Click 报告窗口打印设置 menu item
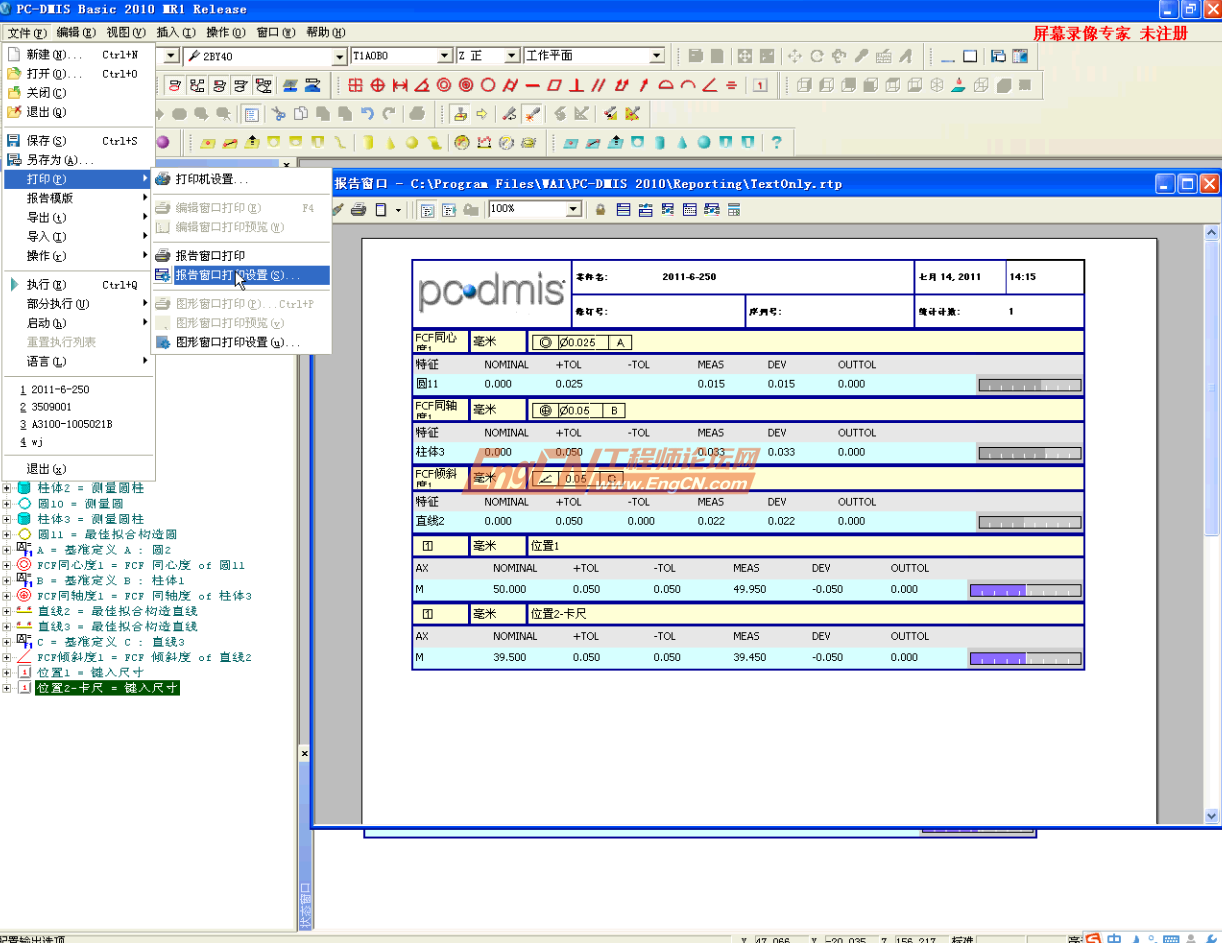This screenshot has height=943, width=1222. pos(240,275)
